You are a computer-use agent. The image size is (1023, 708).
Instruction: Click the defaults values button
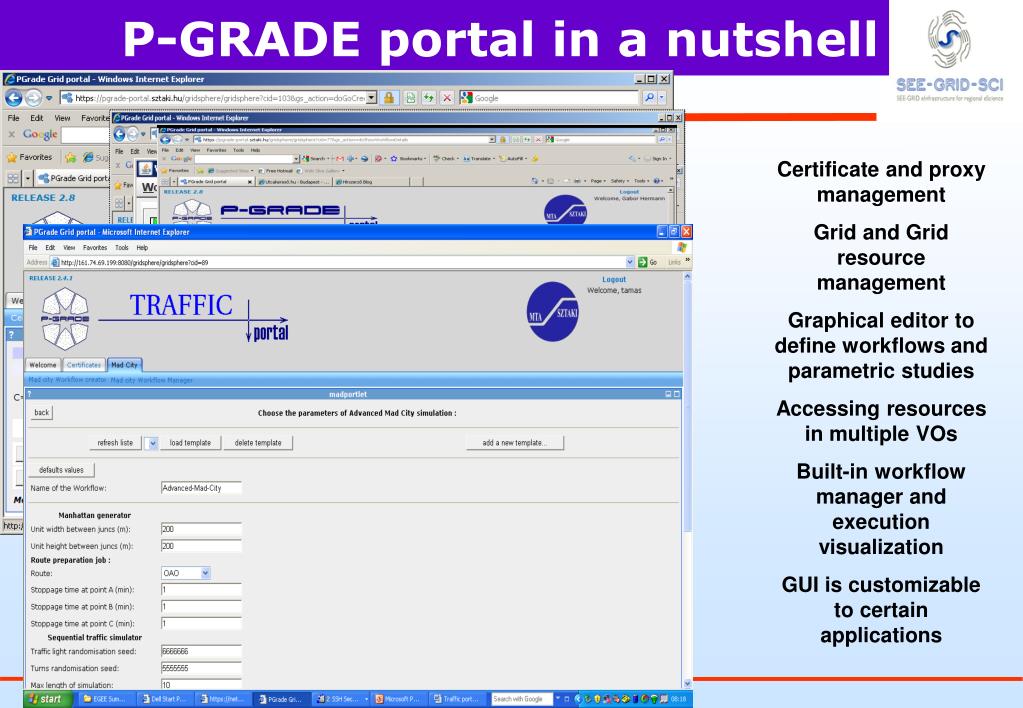[61, 470]
